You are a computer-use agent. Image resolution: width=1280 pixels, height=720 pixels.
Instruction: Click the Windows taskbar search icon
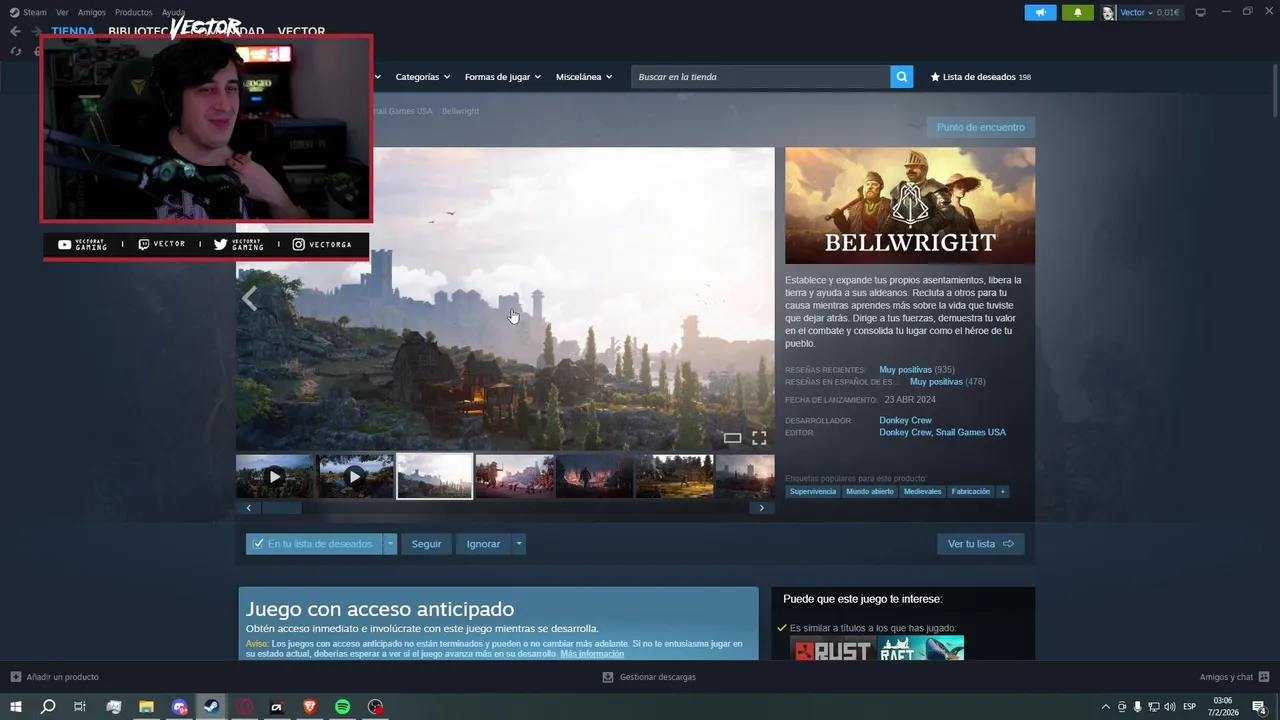[x=47, y=707]
